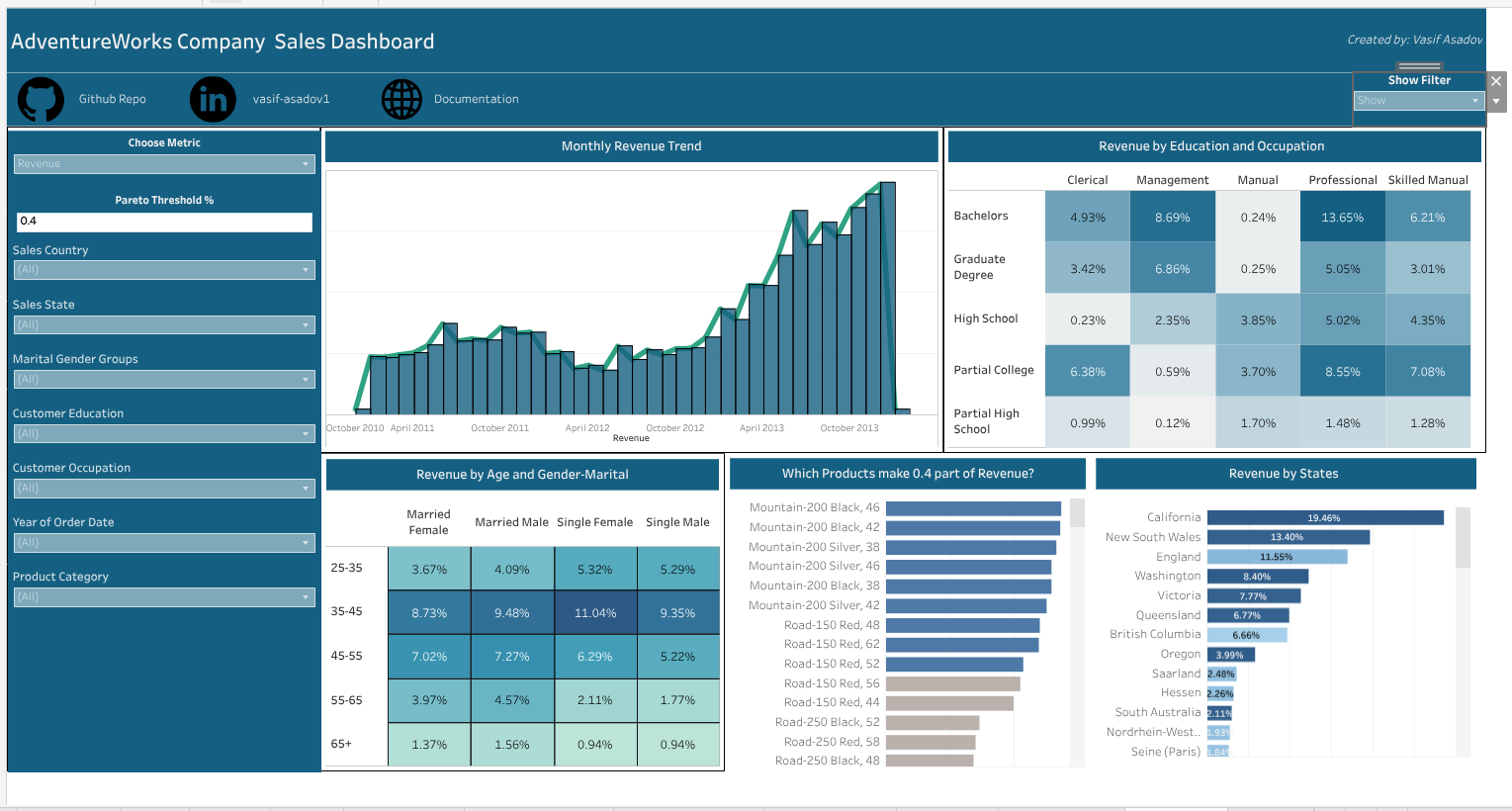Viewport: 1512px width, 811px height.
Task: Open the Marital Gender Groups dropdown
Action: (x=164, y=379)
